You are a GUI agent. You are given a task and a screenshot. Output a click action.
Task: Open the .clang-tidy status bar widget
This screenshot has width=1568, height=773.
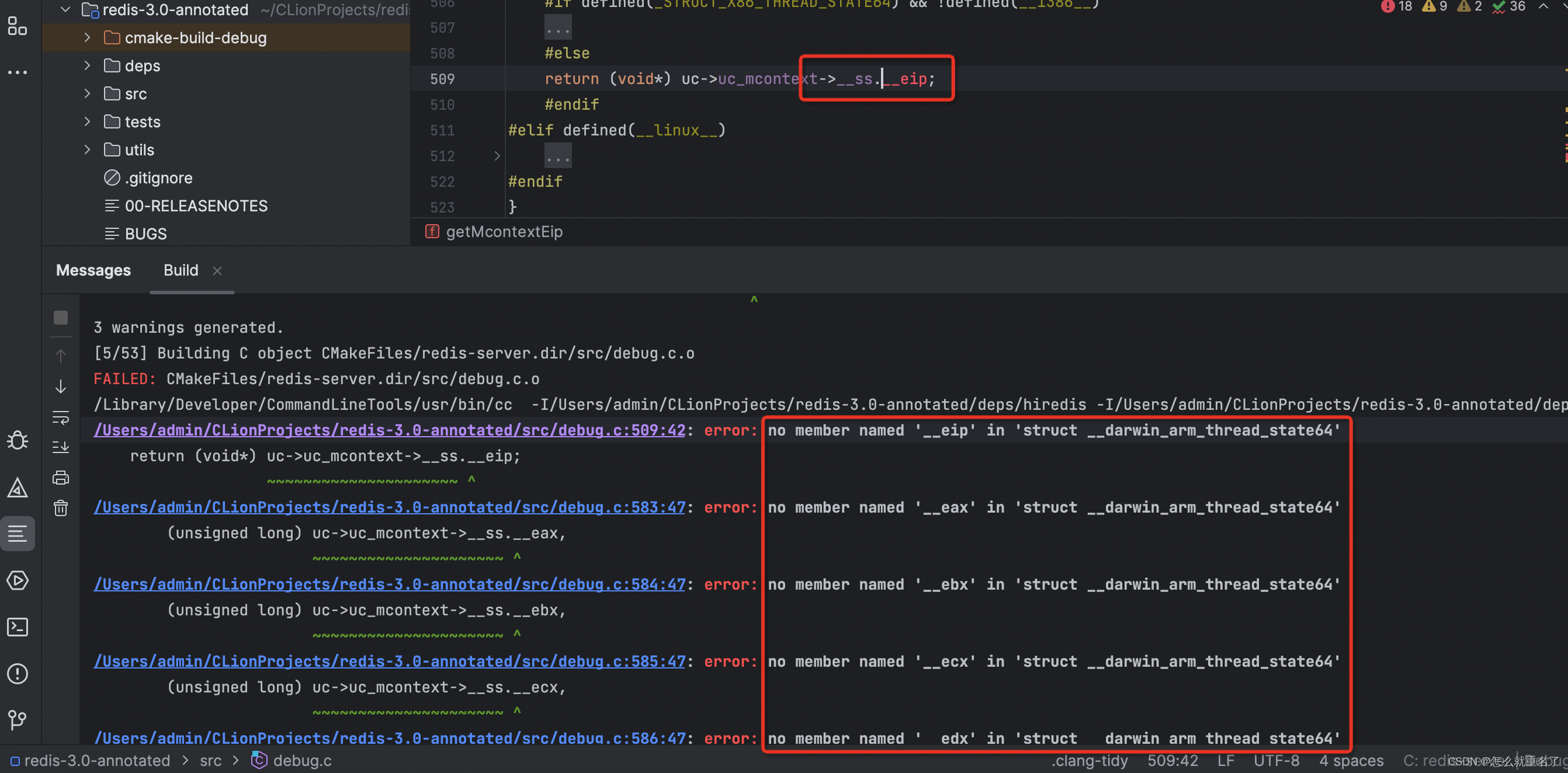(1089, 761)
